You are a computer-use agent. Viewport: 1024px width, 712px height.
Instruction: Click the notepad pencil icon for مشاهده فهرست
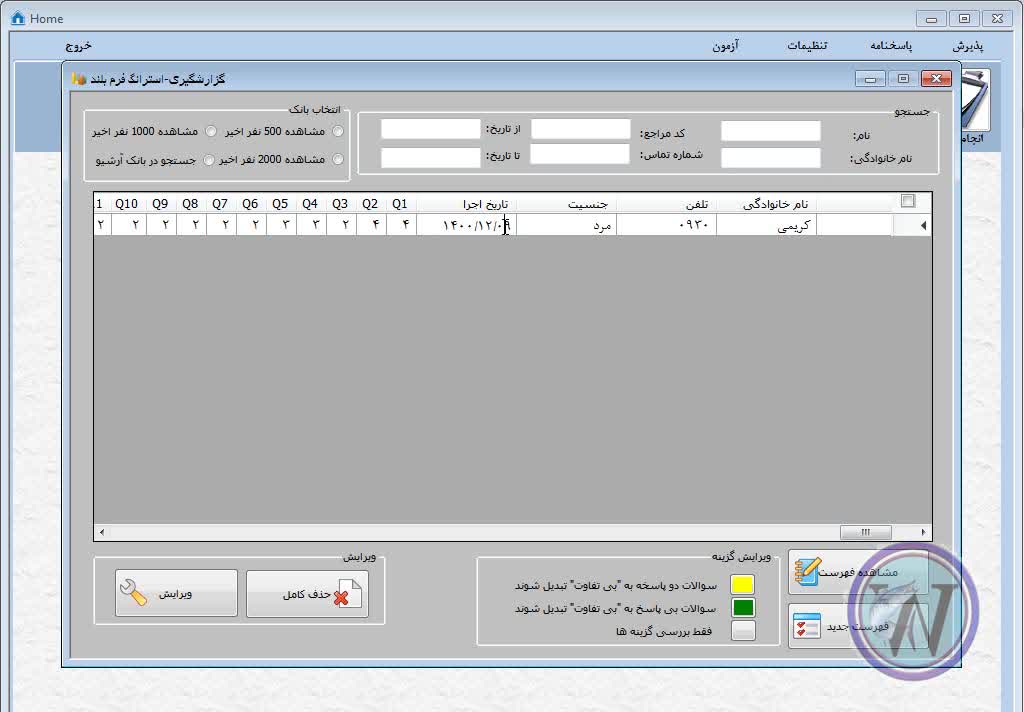click(x=807, y=571)
